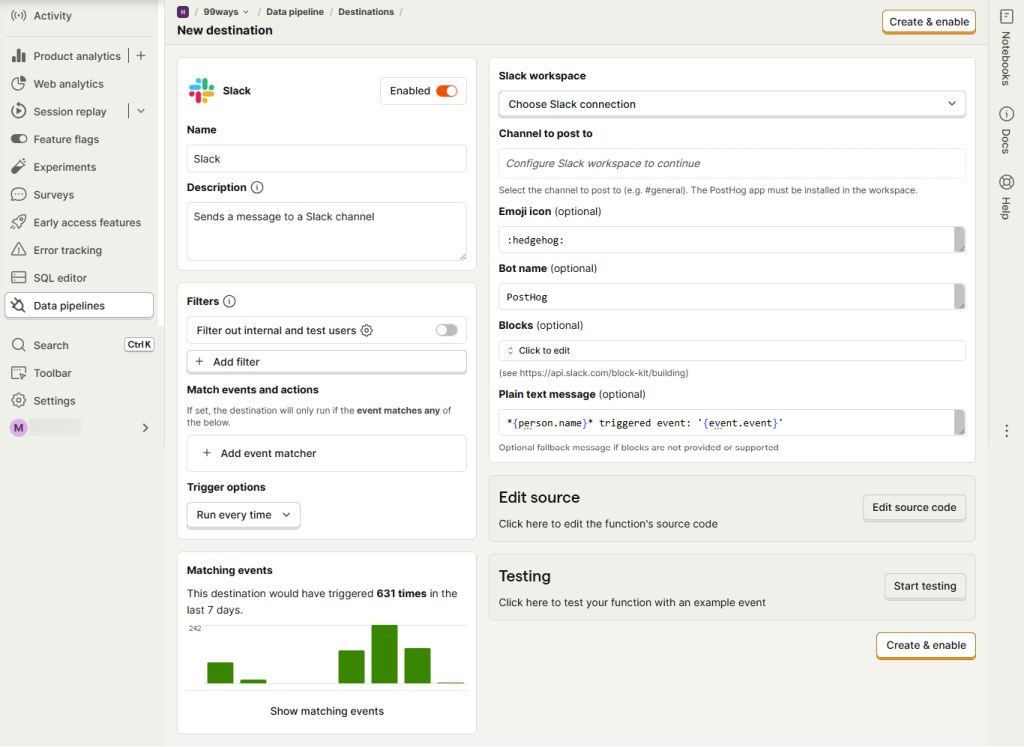Click the bottom Create & enable button
1024x747 pixels.
(x=925, y=645)
